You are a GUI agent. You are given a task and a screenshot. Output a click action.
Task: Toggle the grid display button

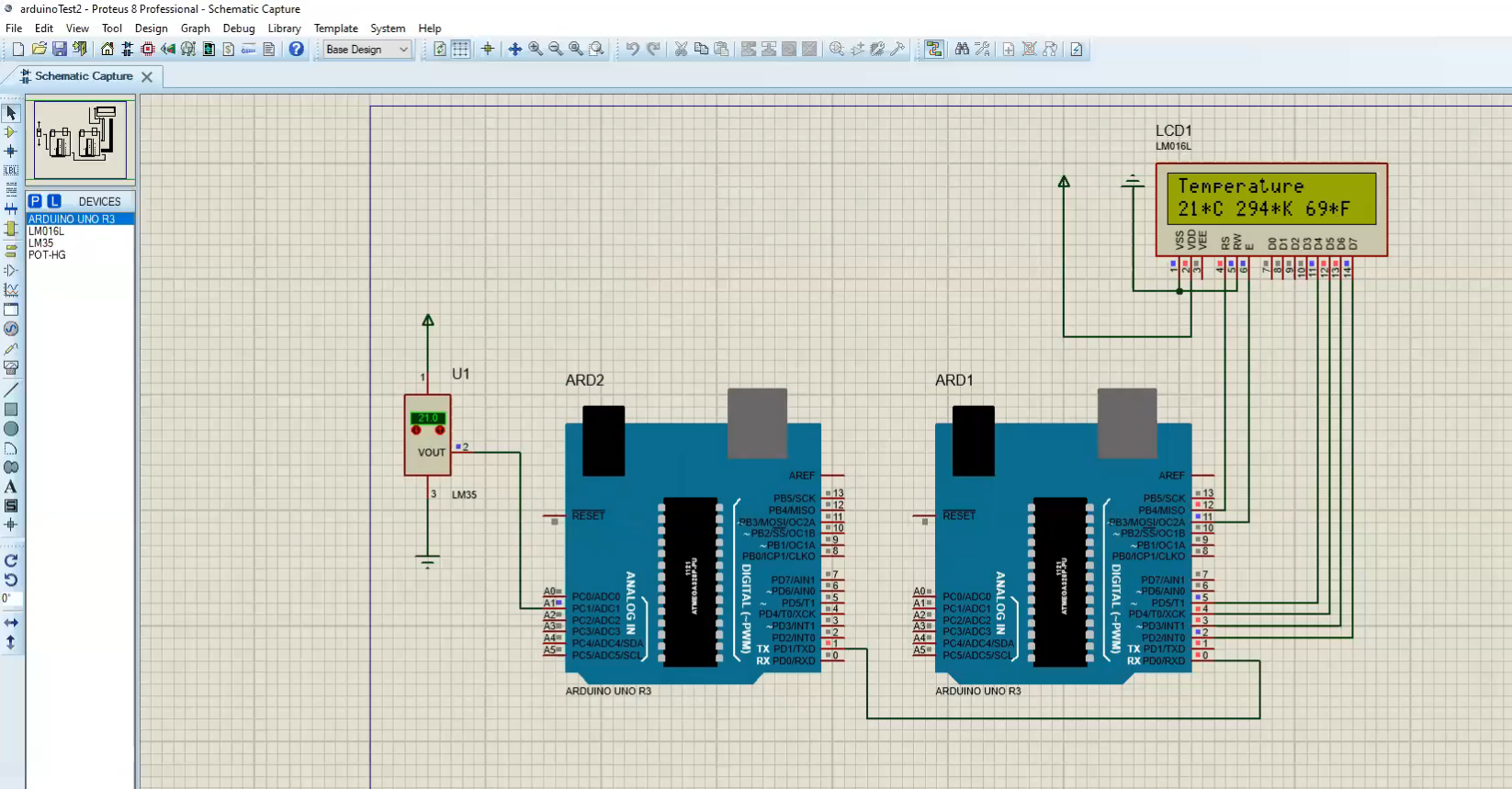[460, 50]
